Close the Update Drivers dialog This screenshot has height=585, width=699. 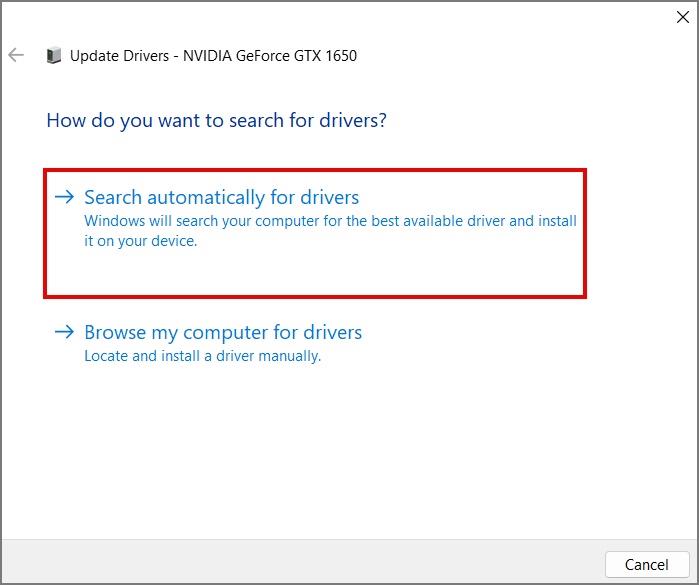tap(683, 17)
